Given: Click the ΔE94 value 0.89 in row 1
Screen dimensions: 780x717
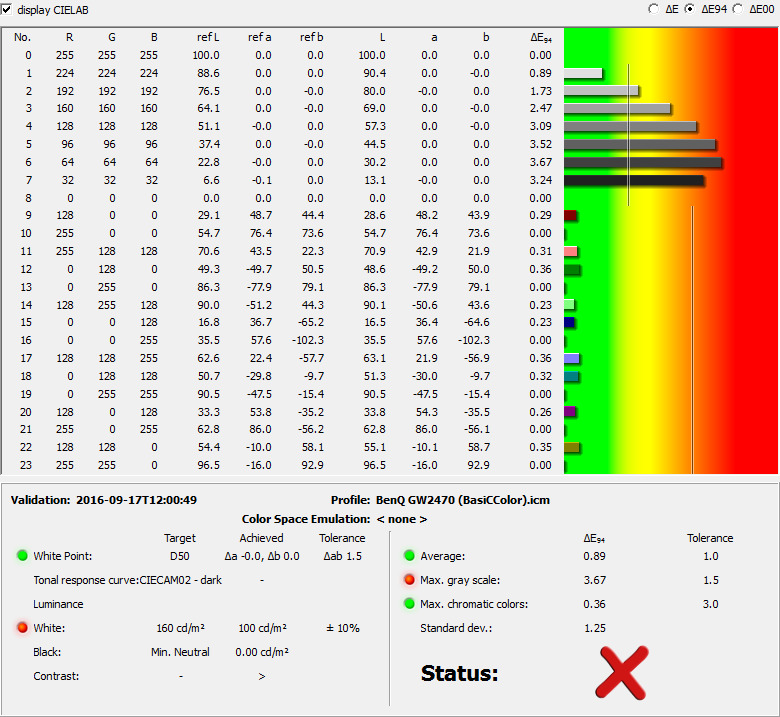Looking at the screenshot, I should pyautogui.click(x=541, y=73).
